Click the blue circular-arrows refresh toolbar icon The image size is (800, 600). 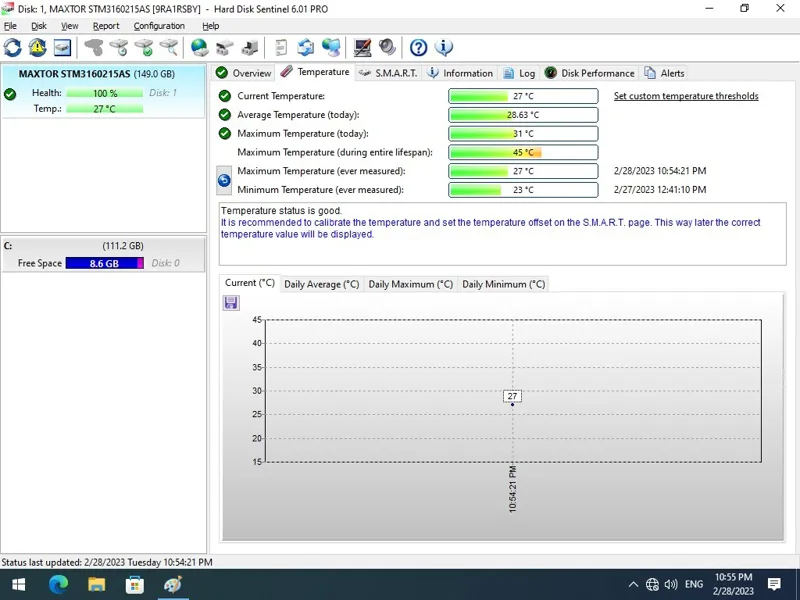click(x=13, y=47)
